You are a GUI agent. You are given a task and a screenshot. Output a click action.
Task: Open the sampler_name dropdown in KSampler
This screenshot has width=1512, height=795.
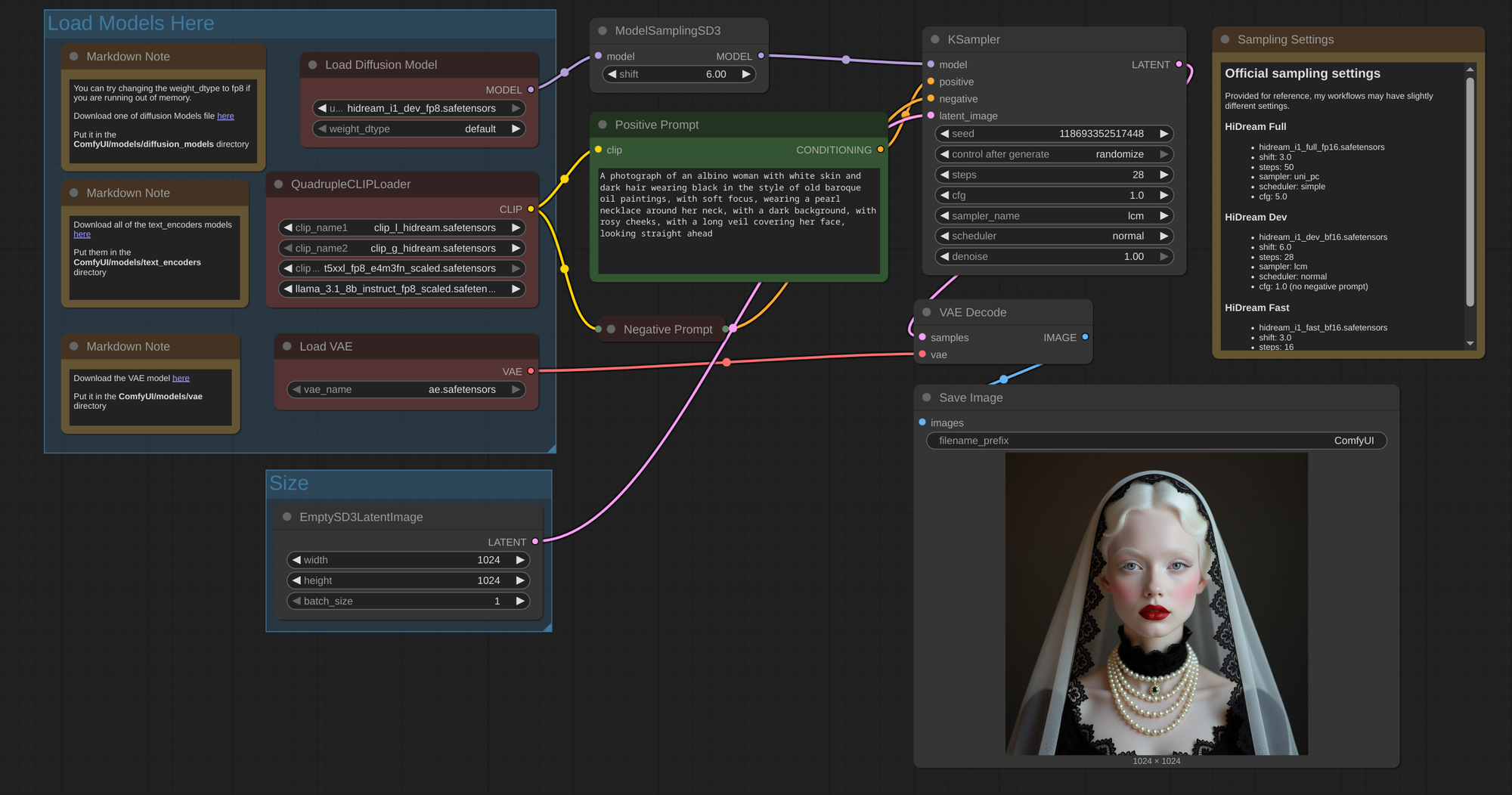coord(1054,215)
